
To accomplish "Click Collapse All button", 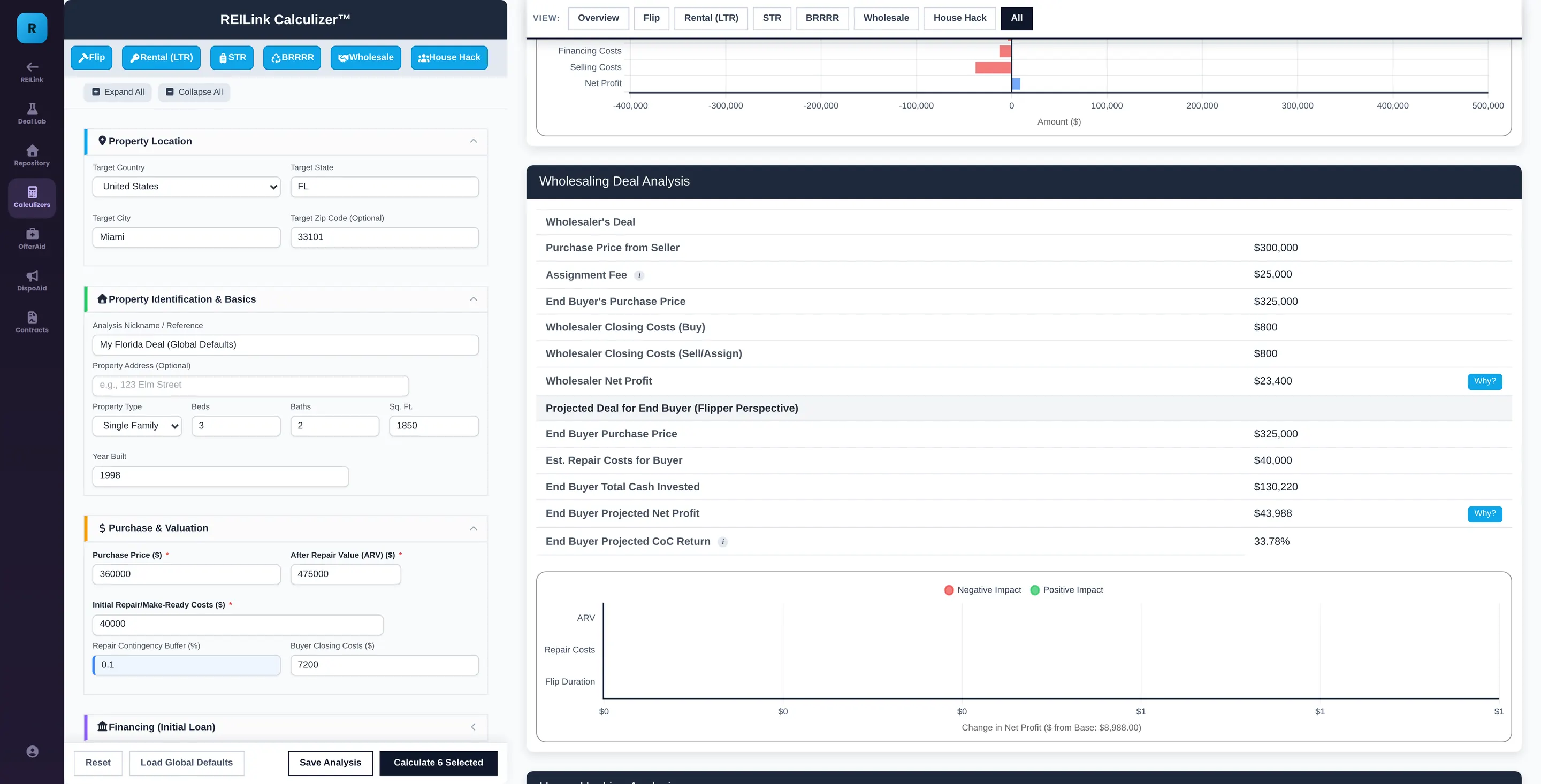I will (194, 92).
